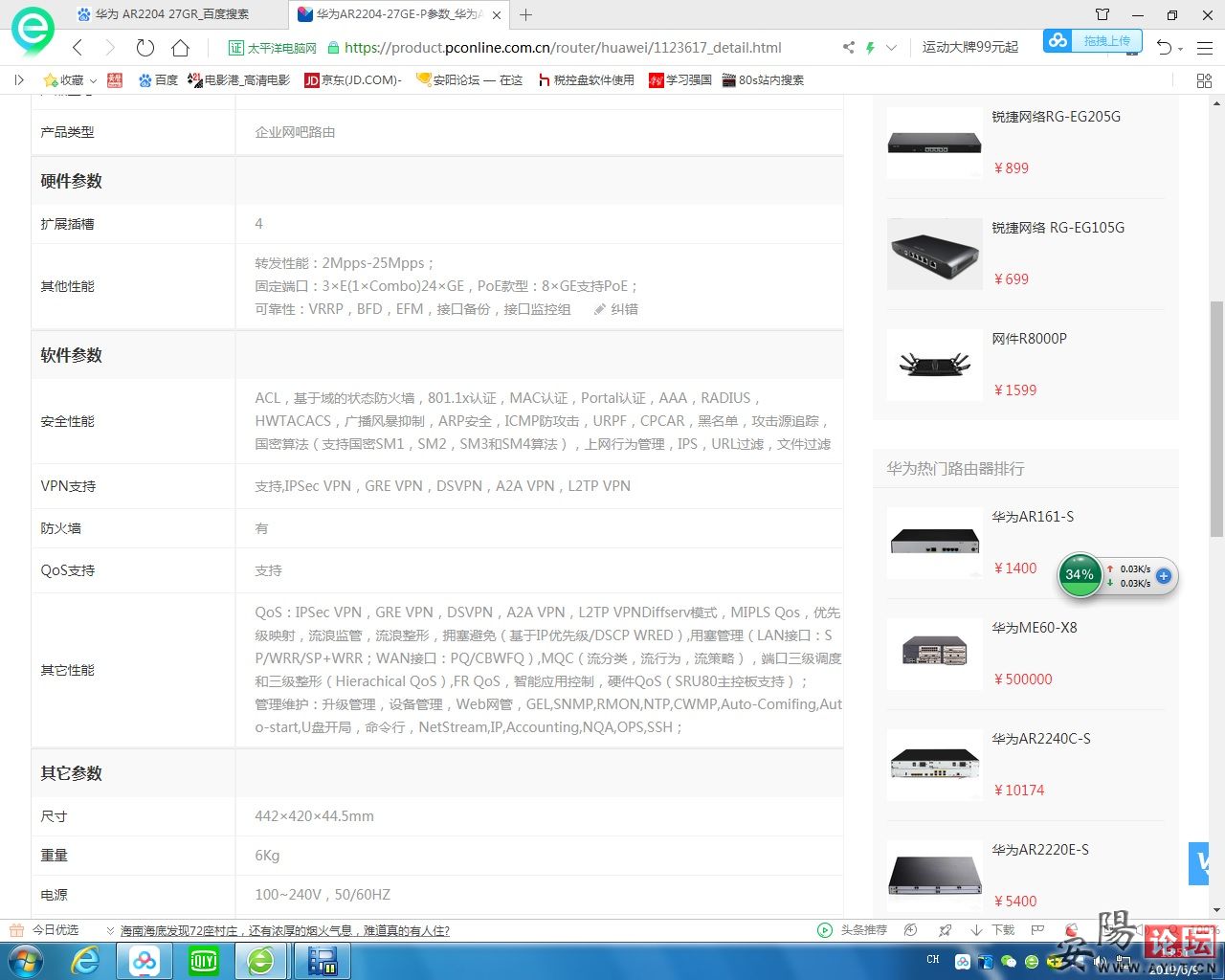Open the 百度 bookmark
Screen dimensions: 1225x980
158,80
